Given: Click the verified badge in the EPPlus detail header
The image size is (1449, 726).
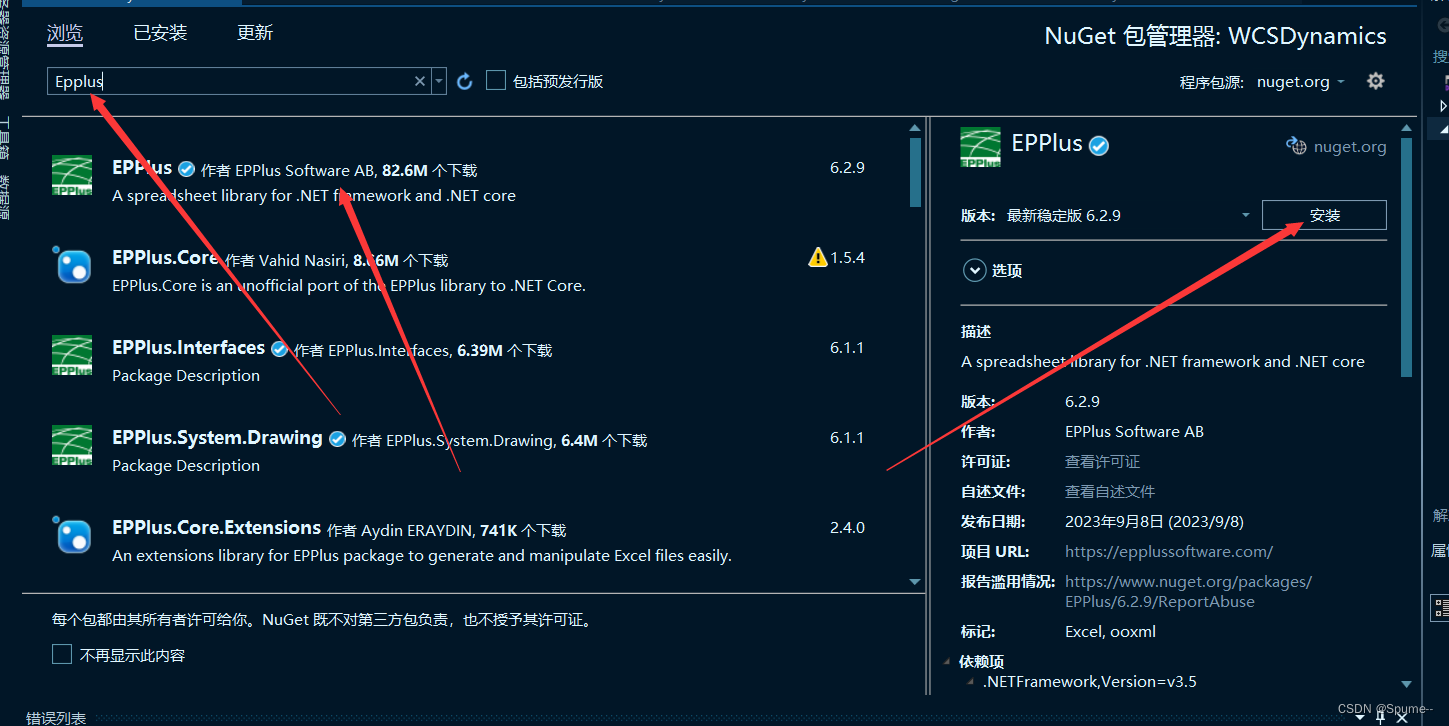Looking at the screenshot, I should 1098,146.
